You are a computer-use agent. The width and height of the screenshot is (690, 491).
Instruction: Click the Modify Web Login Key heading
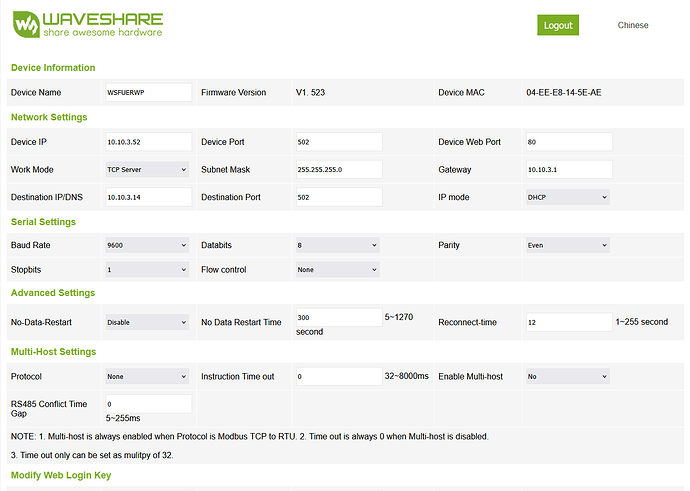pos(61,475)
